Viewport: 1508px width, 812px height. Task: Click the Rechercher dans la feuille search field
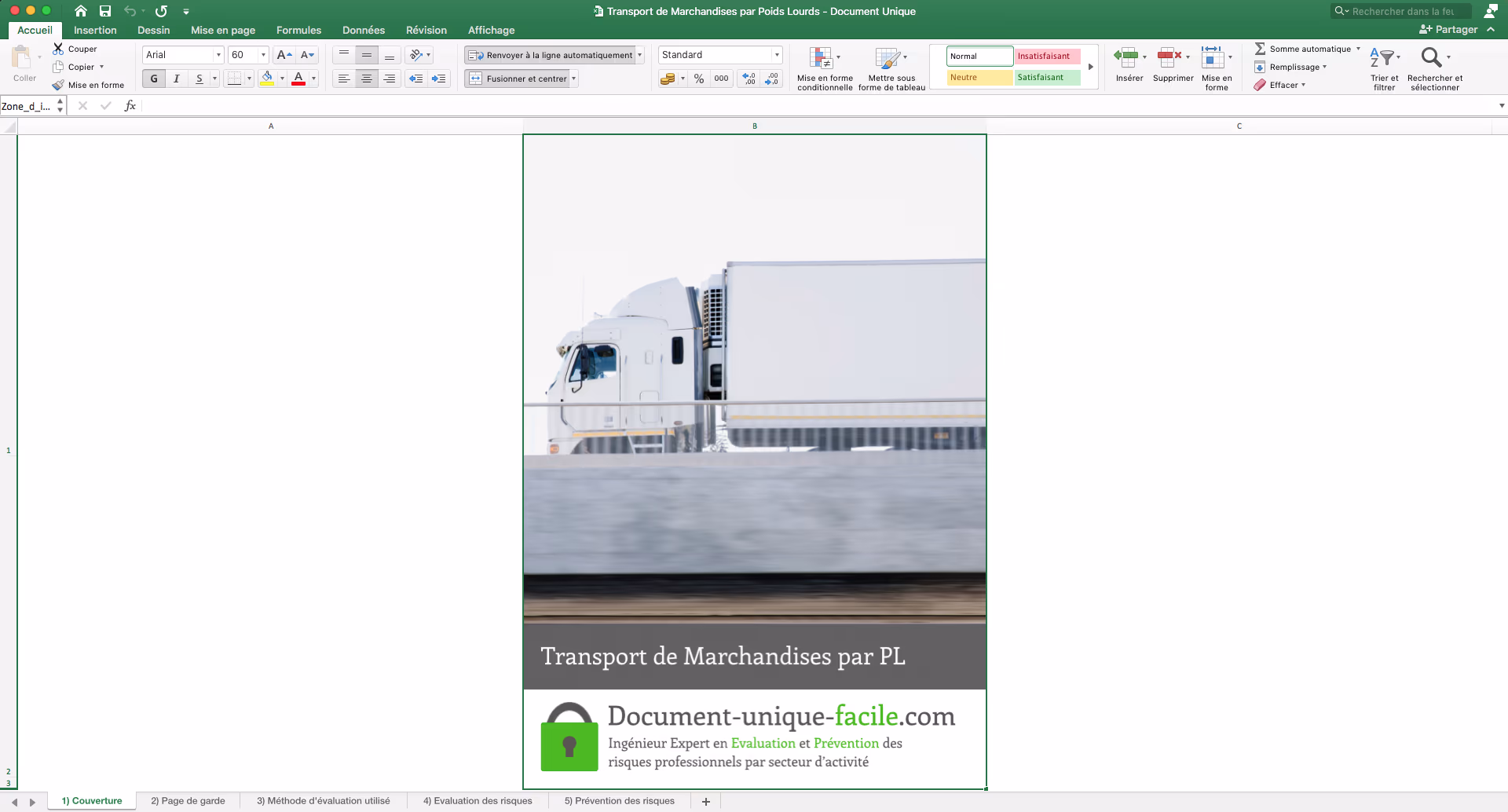point(1401,11)
